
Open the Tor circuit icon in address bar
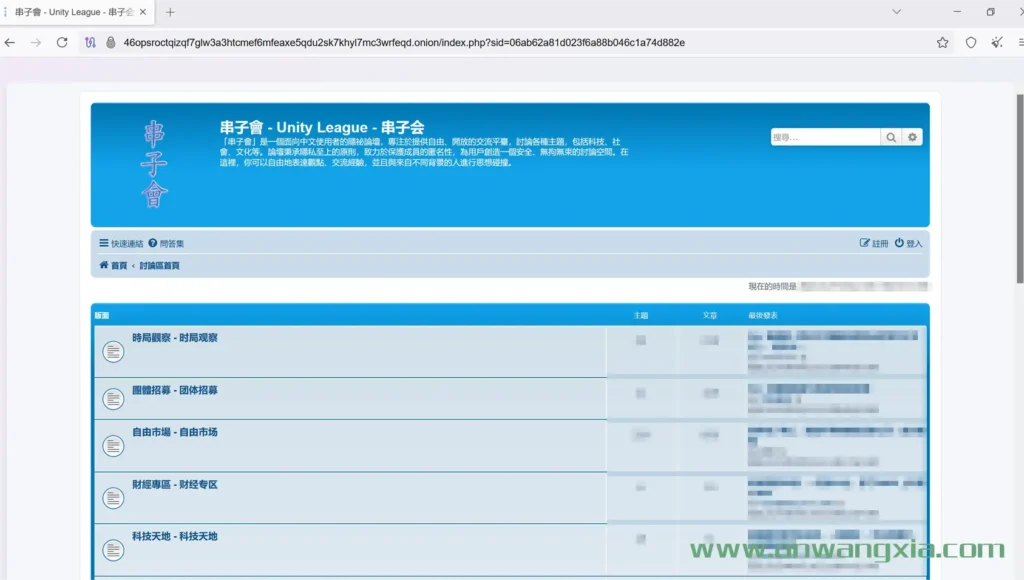[90, 42]
